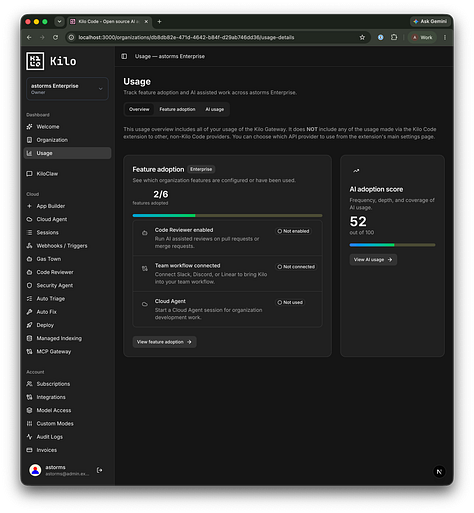Image resolution: width=474 pixels, height=513 pixels.
Task: Click the Enterprise badge by Feature adoption
Action: 201,169
